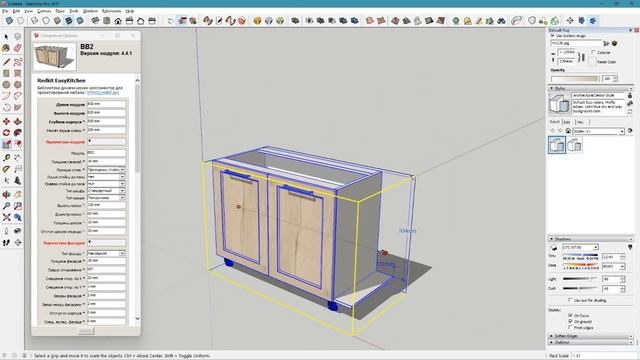Screen dimensions: 640x360
Task: Open the File menu
Action: [x=5, y=11]
